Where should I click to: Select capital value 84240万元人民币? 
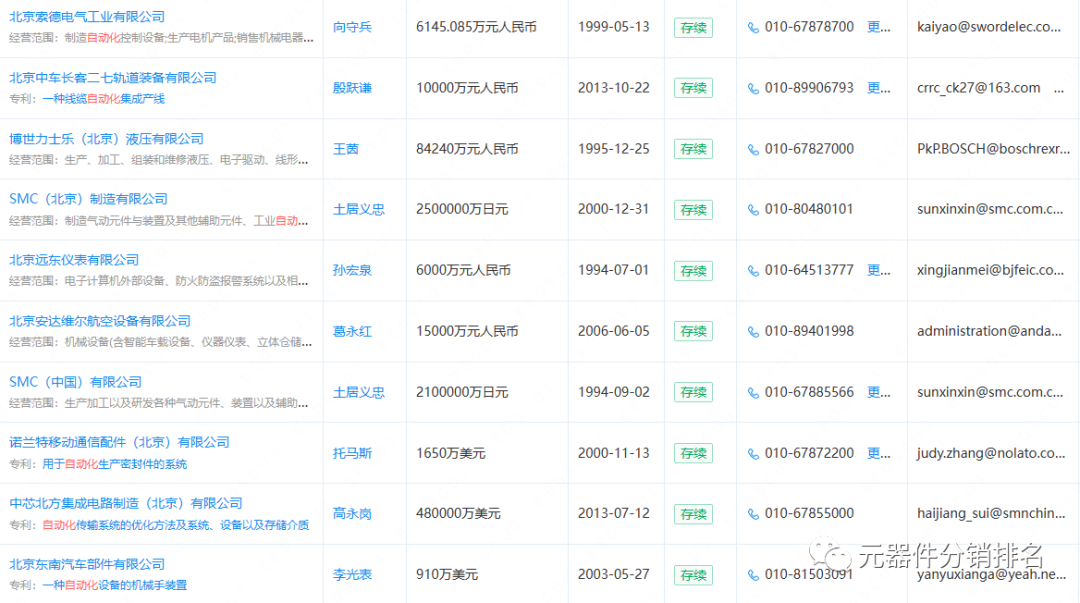467,149
